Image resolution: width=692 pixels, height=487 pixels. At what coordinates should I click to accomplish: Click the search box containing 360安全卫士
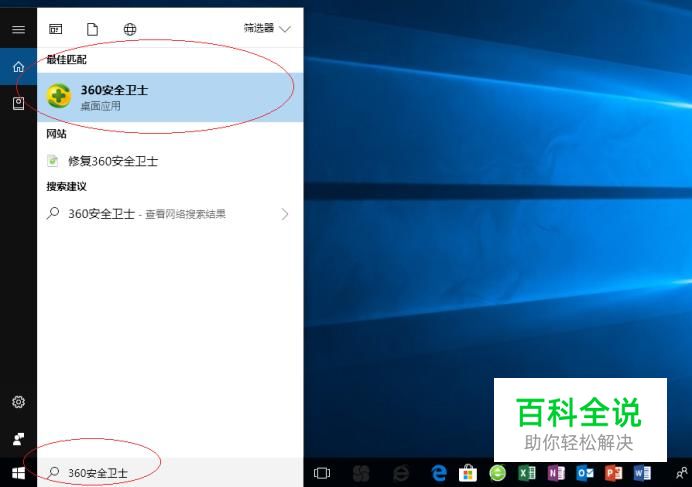click(x=170, y=473)
